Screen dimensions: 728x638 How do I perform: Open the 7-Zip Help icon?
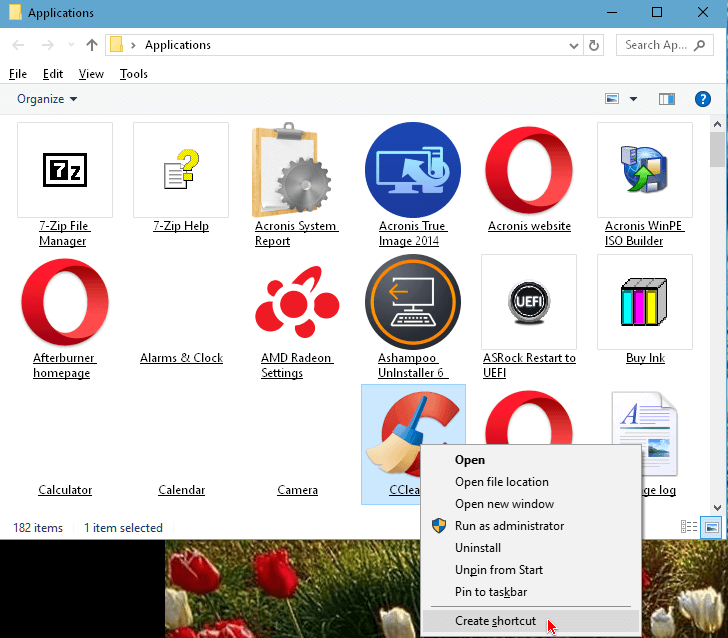coord(181,170)
